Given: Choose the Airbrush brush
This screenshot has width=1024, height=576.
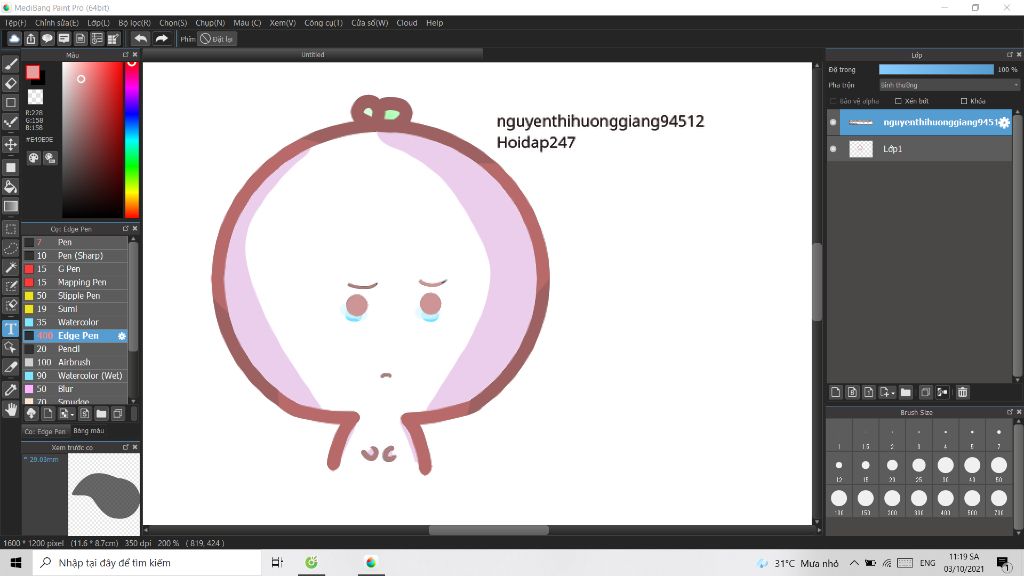Looking at the screenshot, I should (x=75, y=362).
